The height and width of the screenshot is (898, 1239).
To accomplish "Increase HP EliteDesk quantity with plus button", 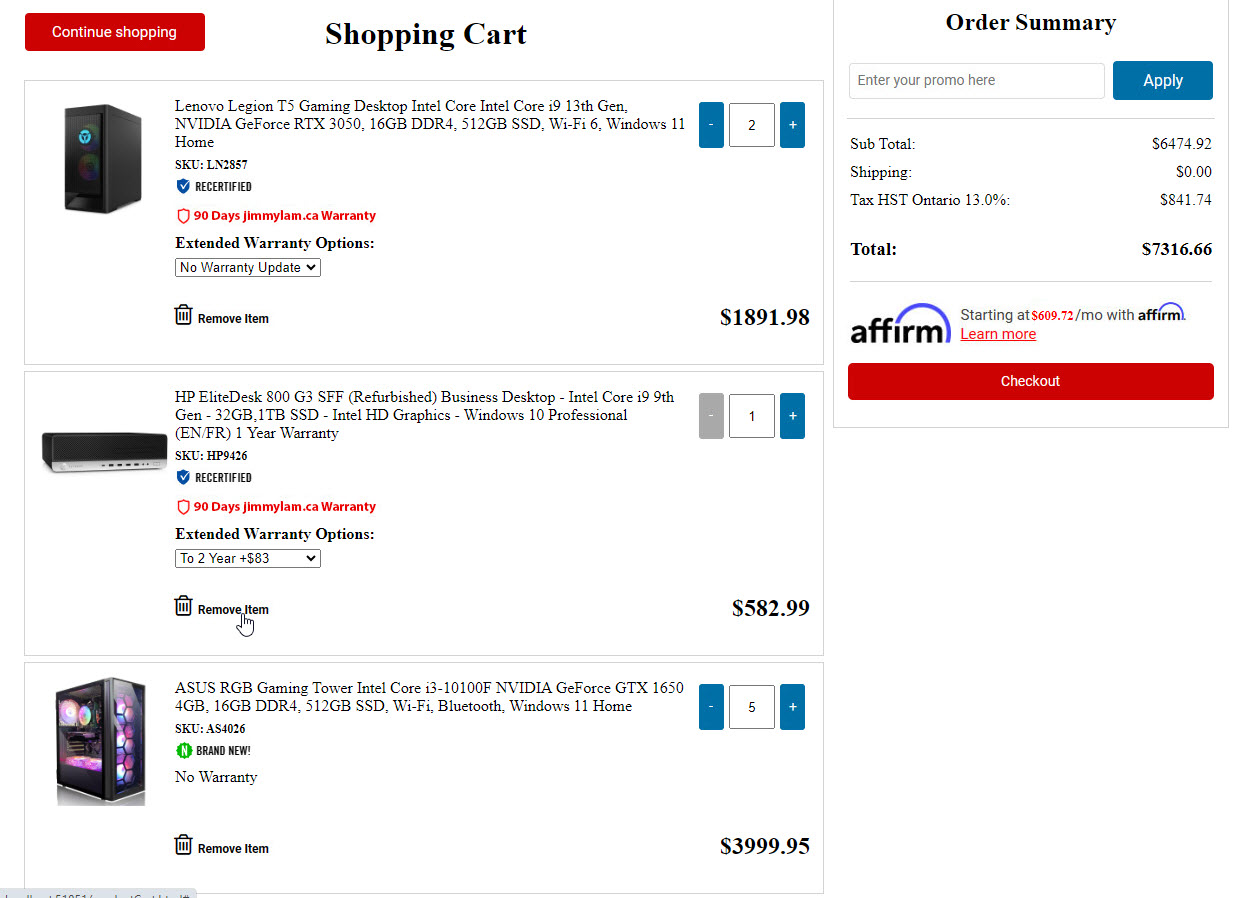I will (792, 416).
